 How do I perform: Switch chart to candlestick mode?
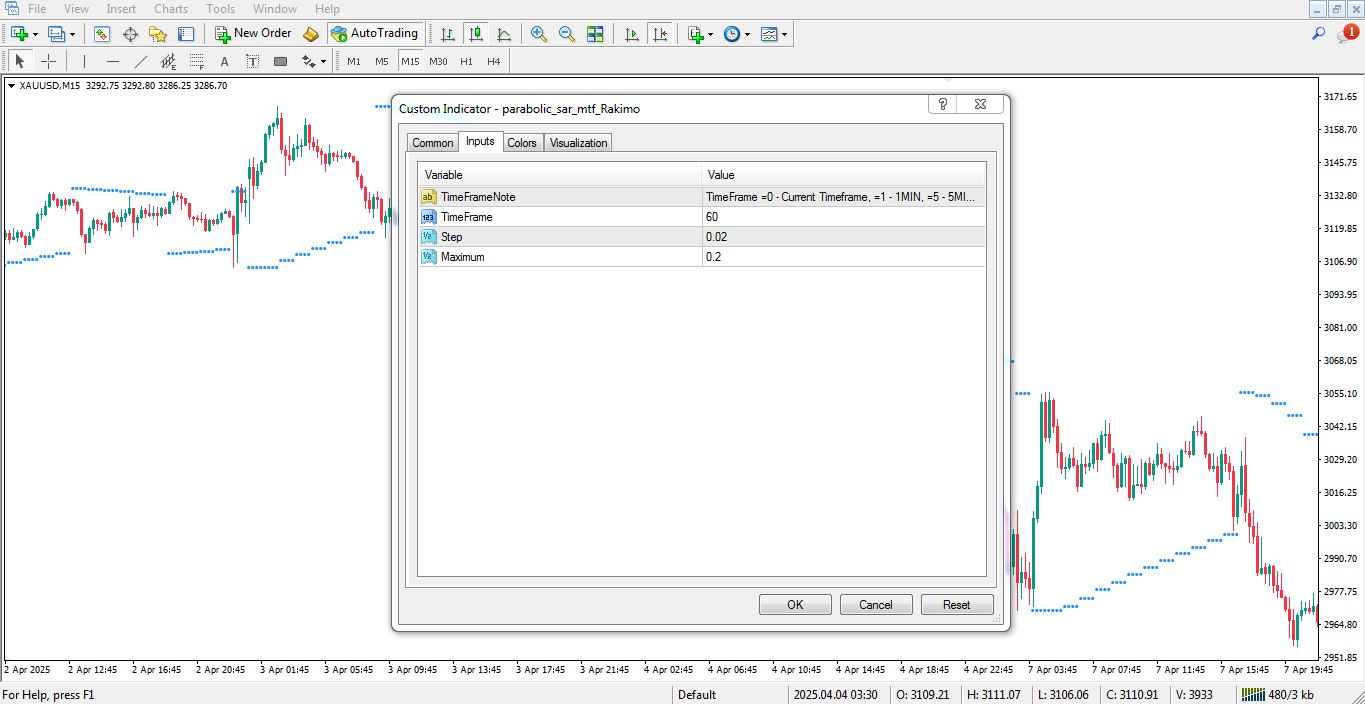coord(476,34)
